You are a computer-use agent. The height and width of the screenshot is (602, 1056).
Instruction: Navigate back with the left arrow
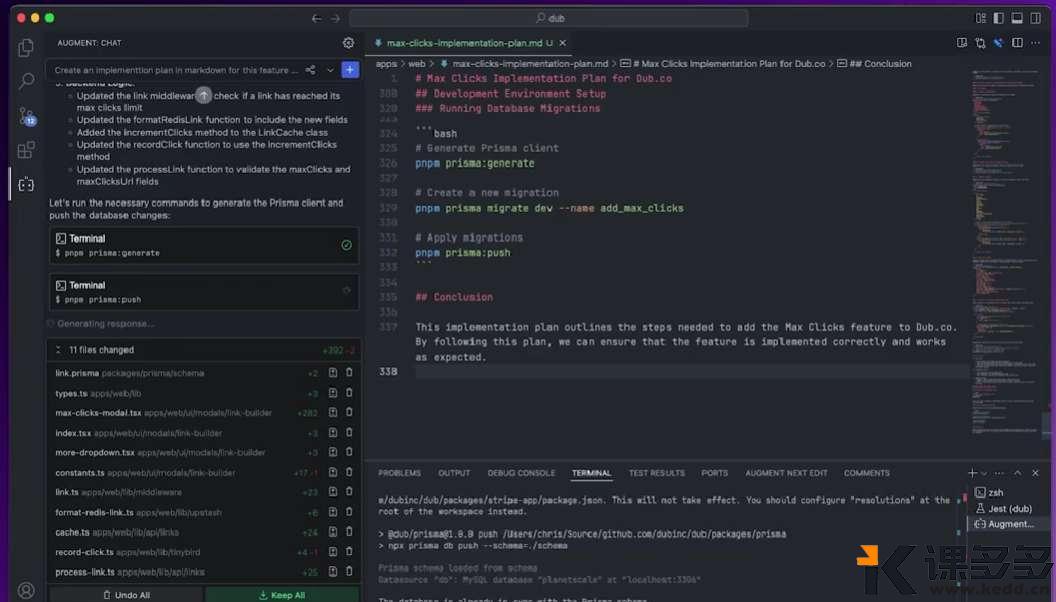tap(317, 18)
